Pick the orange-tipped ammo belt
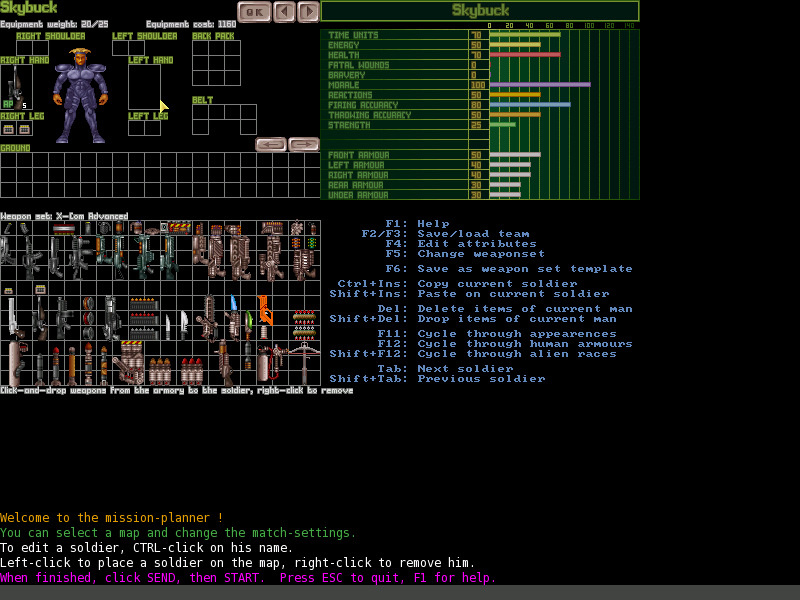 (x=144, y=304)
